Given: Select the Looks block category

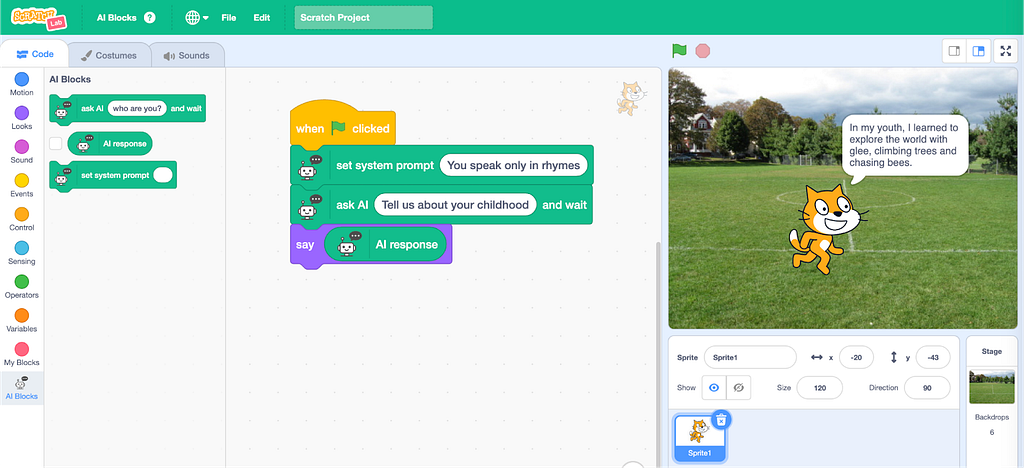Looking at the screenshot, I should (22, 118).
